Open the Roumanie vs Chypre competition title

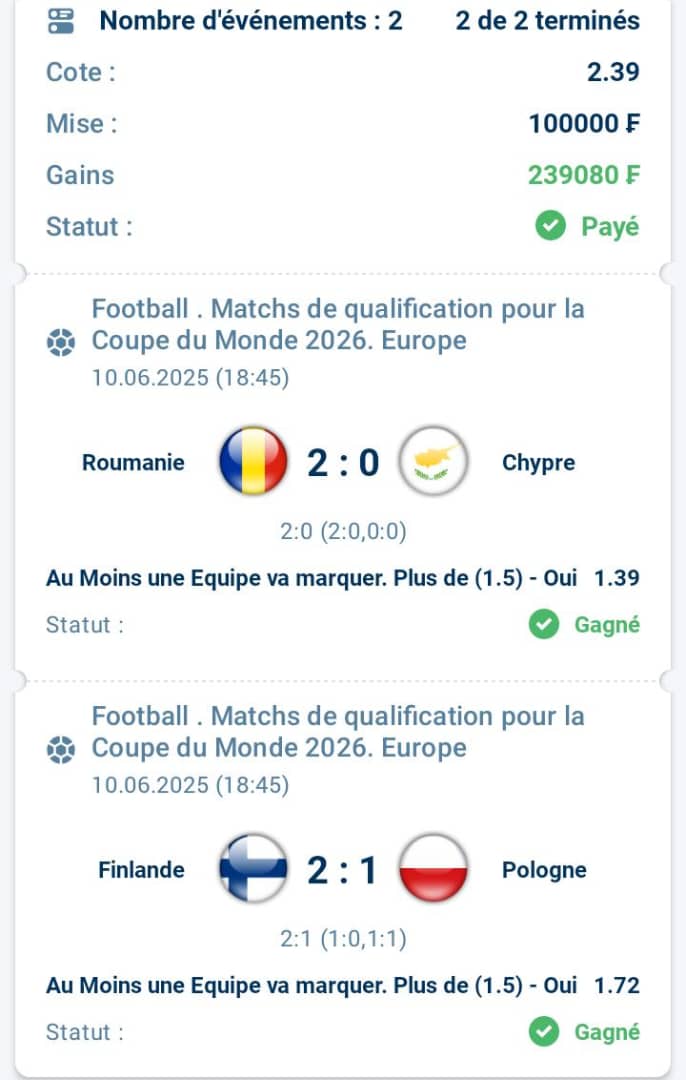click(x=337, y=324)
